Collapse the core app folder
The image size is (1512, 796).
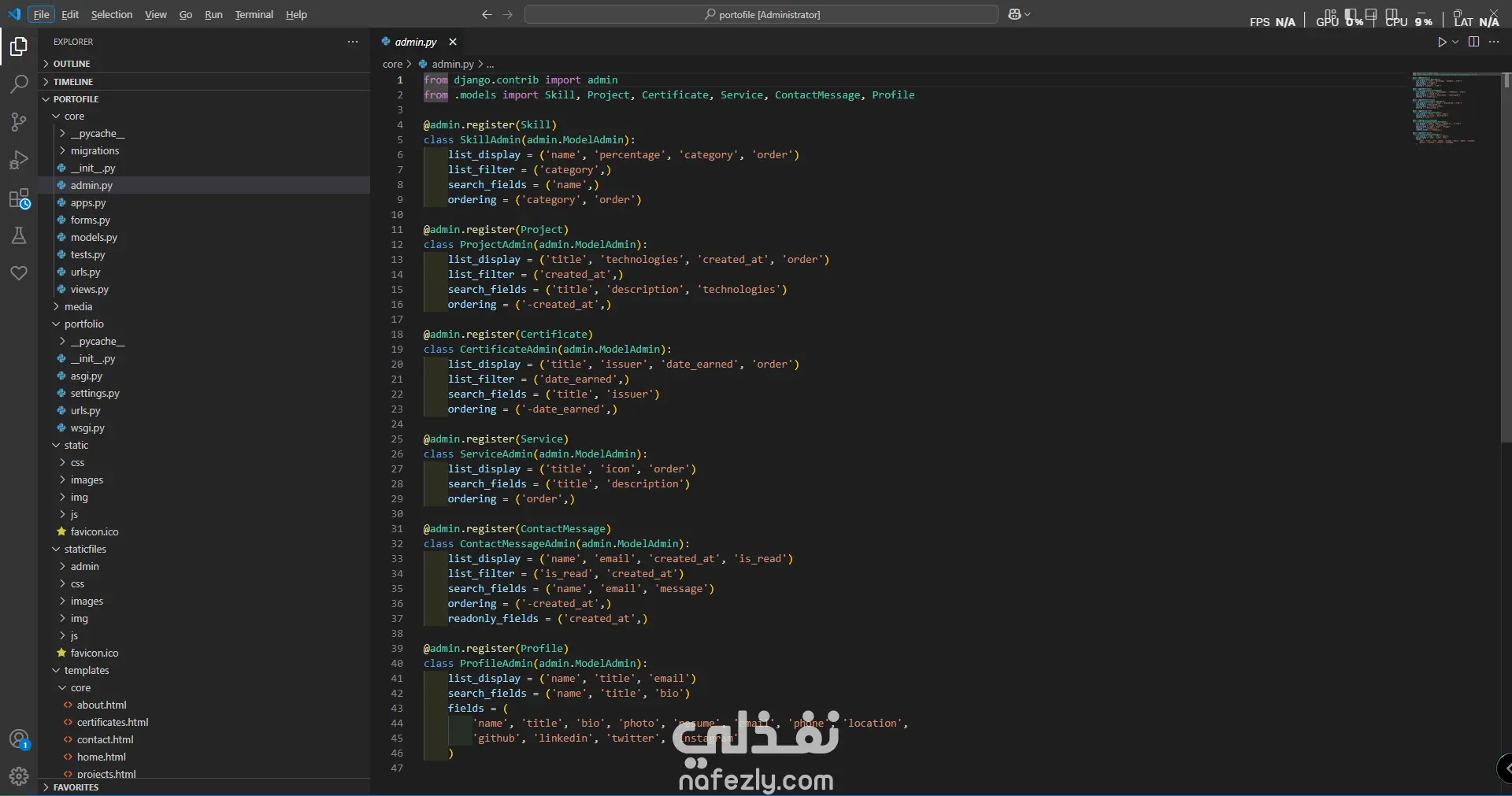(205, 117)
